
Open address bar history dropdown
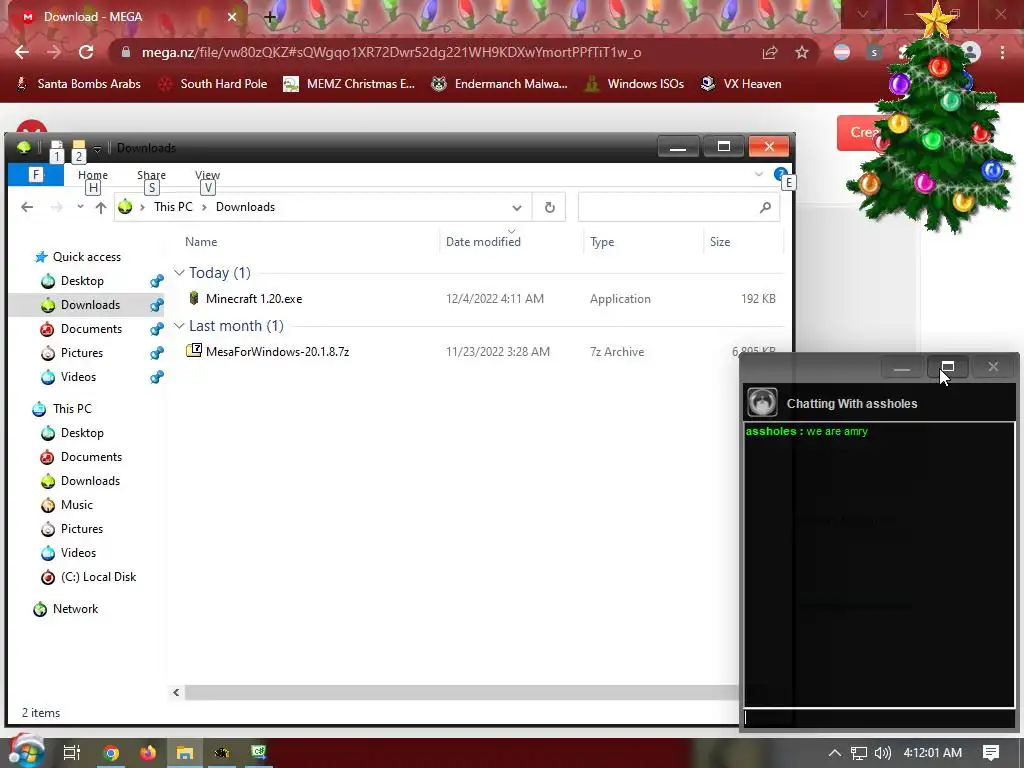pyautogui.click(x=517, y=208)
